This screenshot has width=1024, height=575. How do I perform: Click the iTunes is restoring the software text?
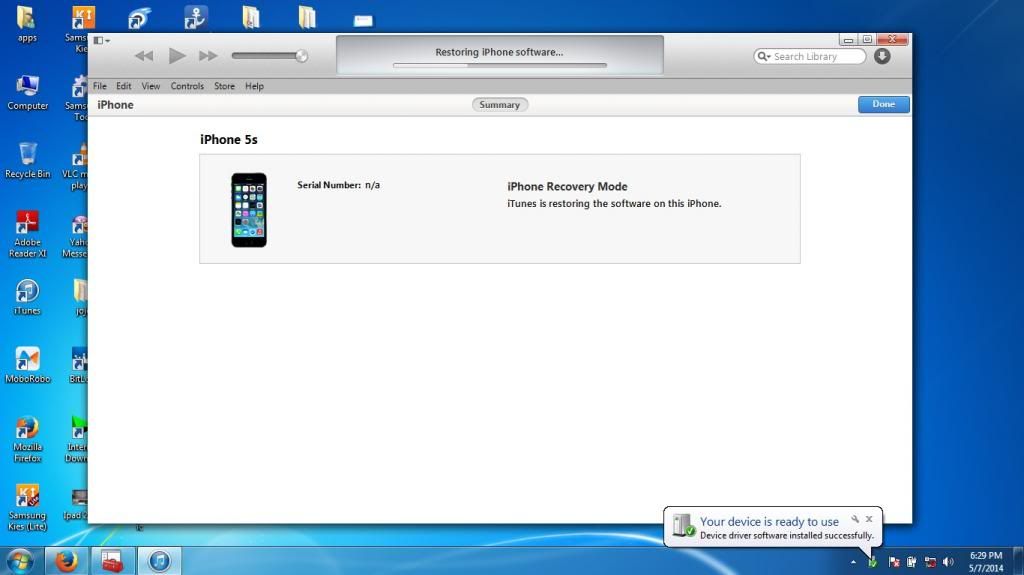point(615,204)
